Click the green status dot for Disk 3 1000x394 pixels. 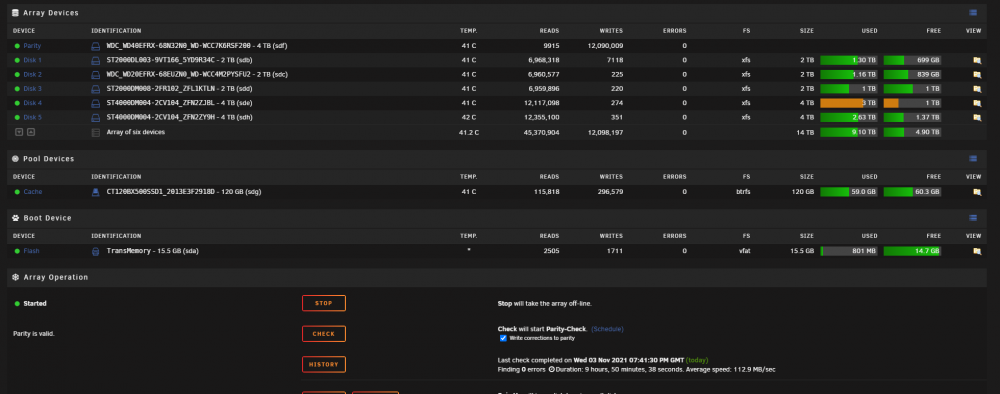17,89
